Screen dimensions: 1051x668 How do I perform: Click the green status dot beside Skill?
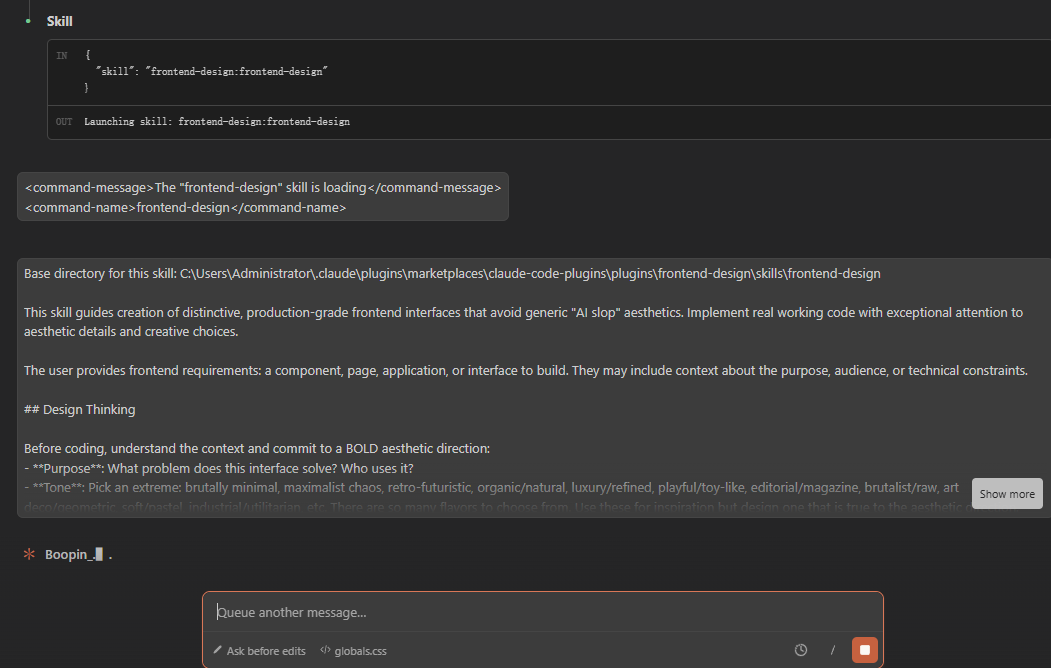[28, 21]
